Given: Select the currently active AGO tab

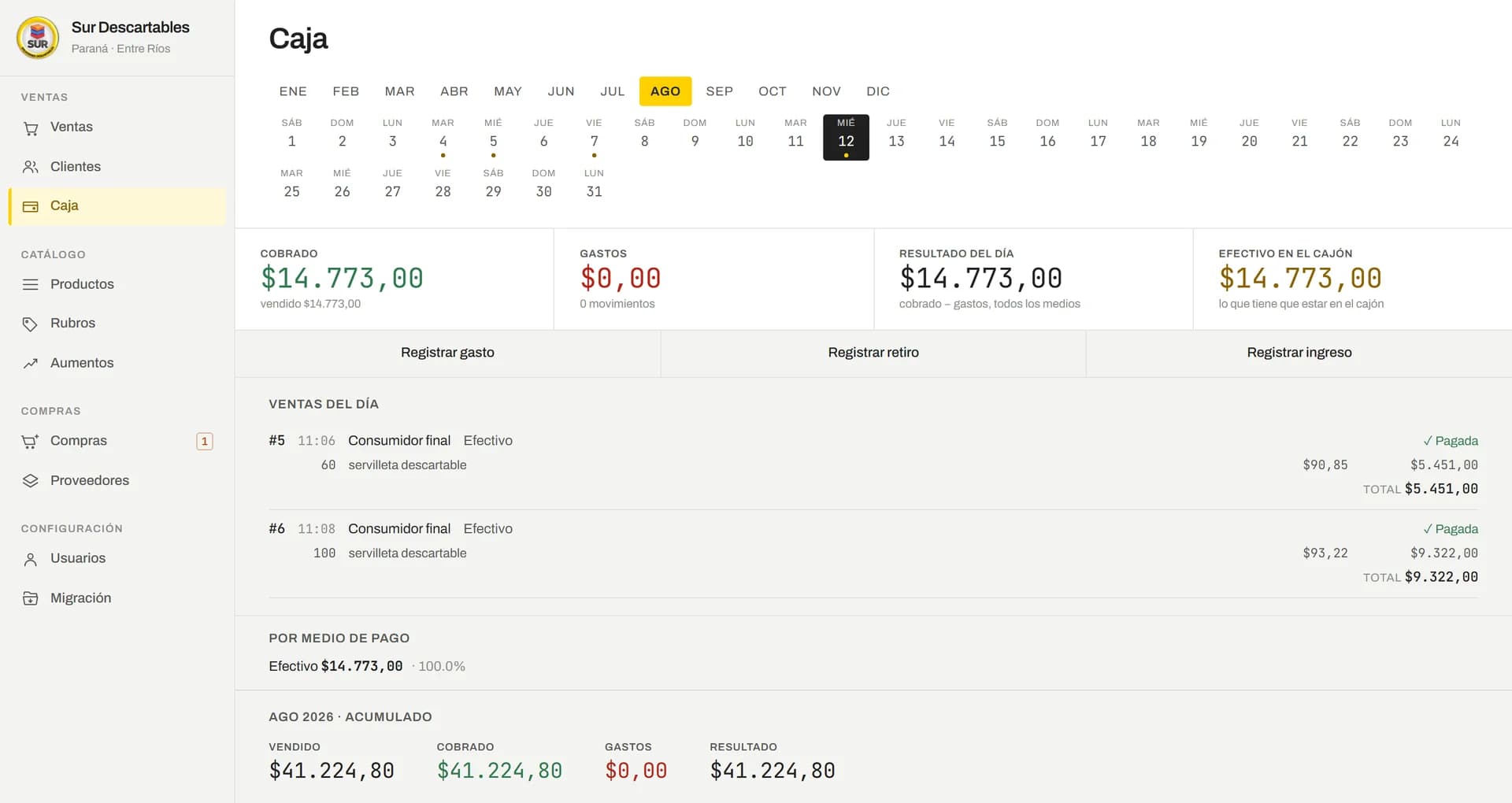Looking at the screenshot, I should [x=665, y=91].
